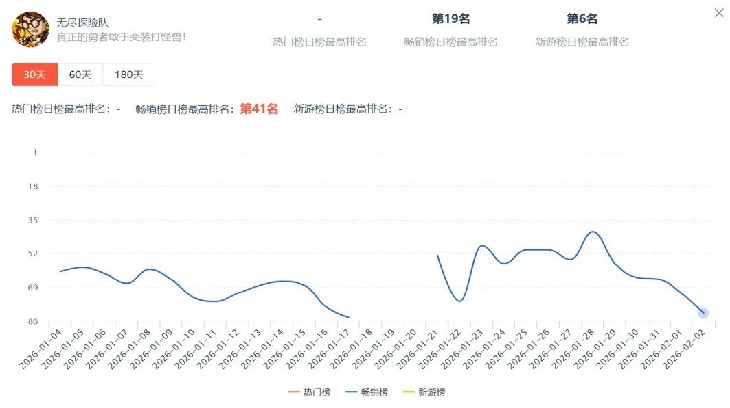Select the 60天 time range tab

[79, 74]
